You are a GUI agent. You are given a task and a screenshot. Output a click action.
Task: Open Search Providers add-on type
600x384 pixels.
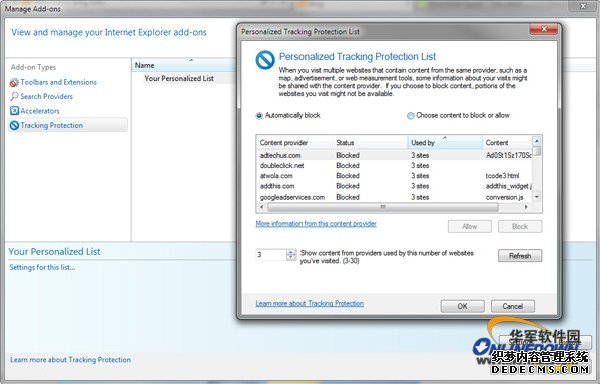46,96
